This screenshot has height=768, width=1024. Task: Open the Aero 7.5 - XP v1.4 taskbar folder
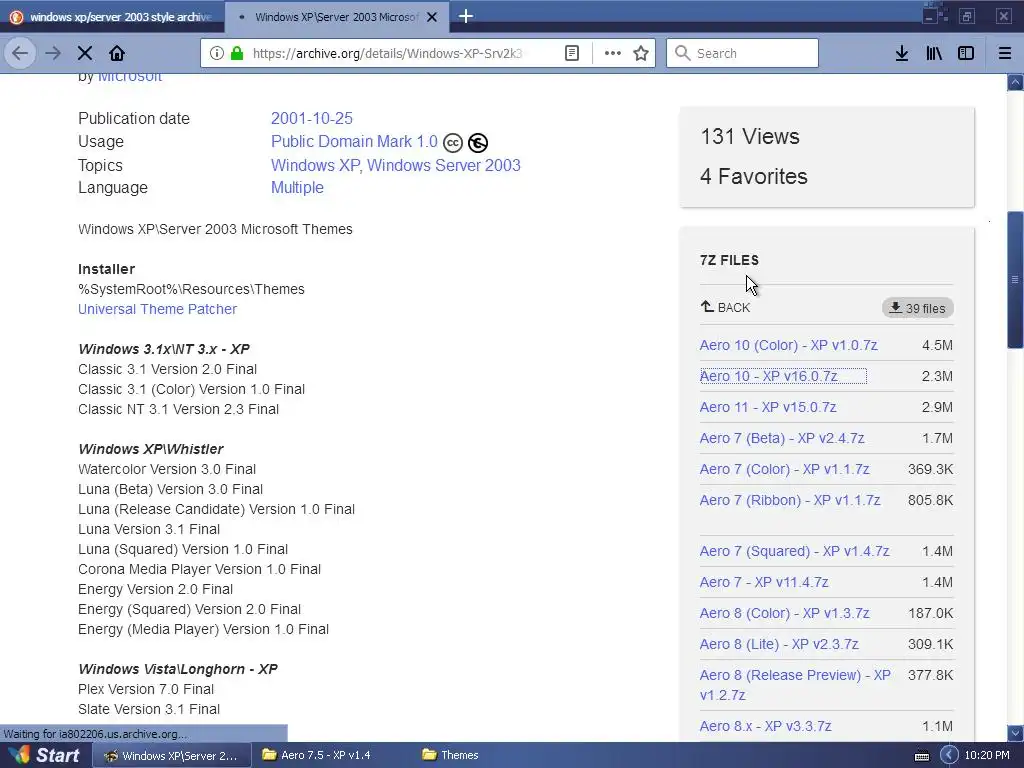click(317, 756)
